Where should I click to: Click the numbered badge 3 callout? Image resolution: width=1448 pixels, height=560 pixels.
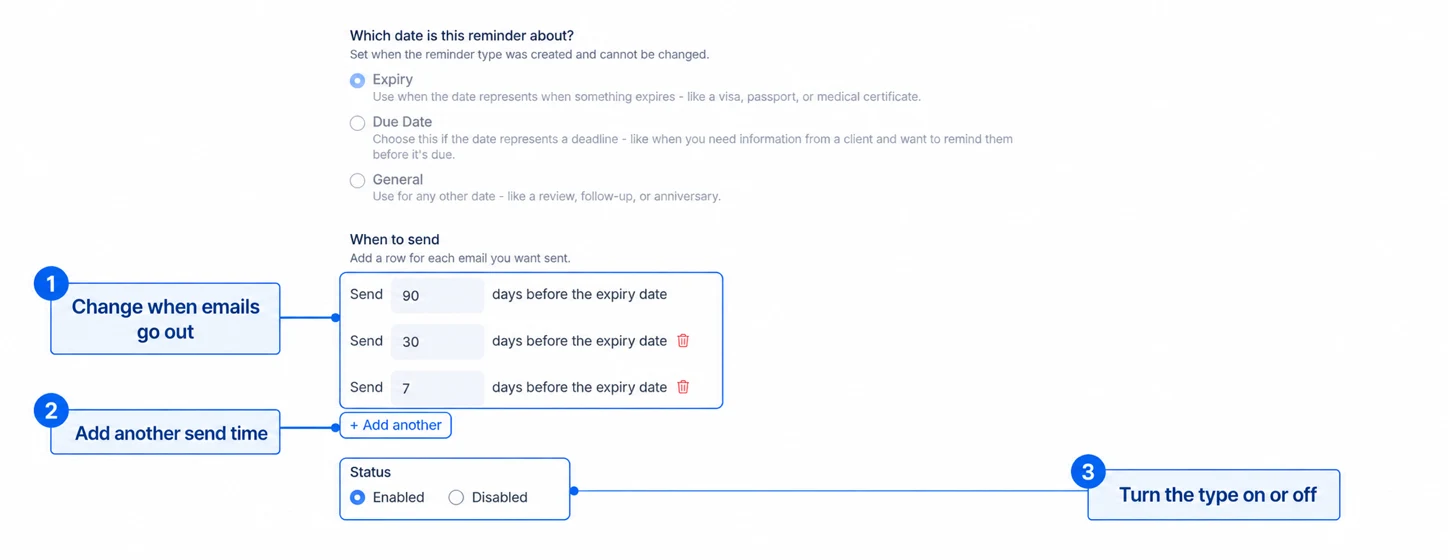tap(1088, 472)
